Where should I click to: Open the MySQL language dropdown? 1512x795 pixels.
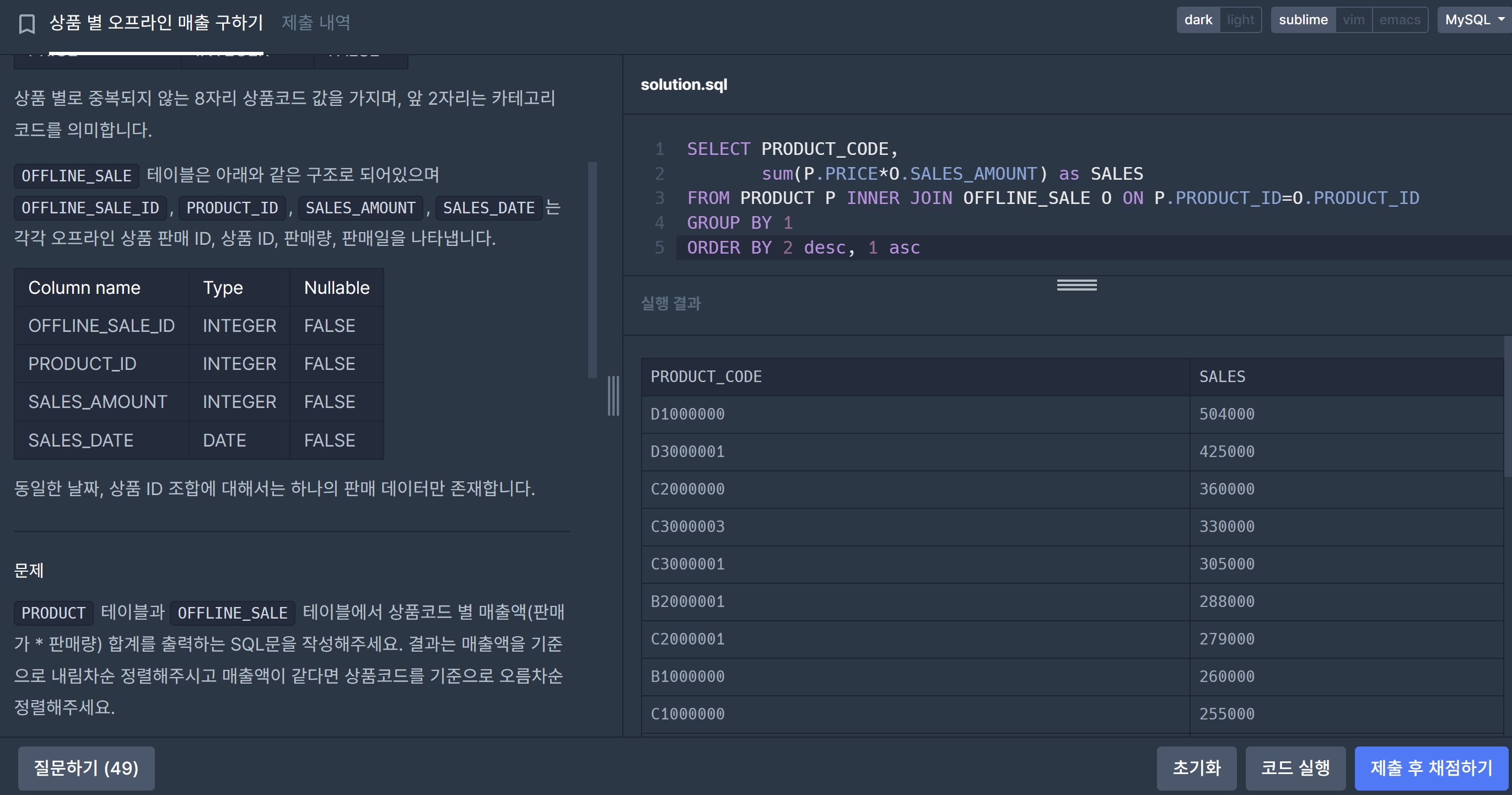1473,20
